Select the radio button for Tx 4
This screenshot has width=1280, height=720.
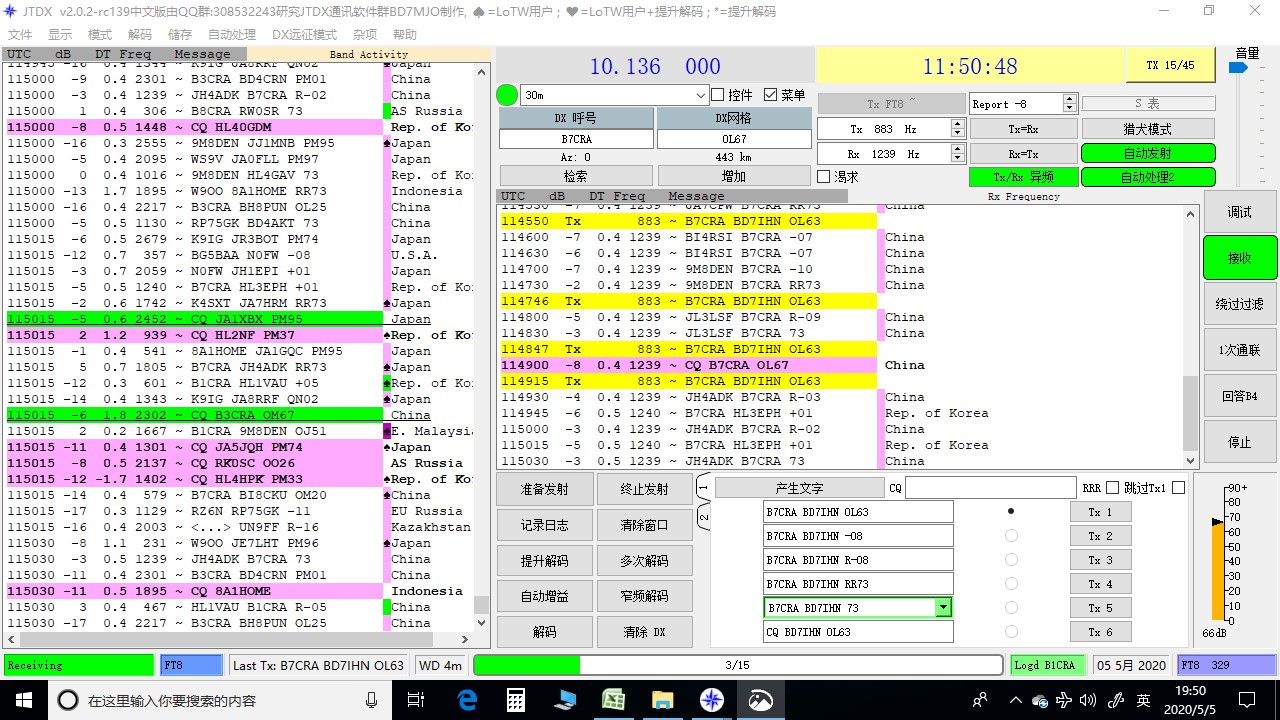point(1011,584)
